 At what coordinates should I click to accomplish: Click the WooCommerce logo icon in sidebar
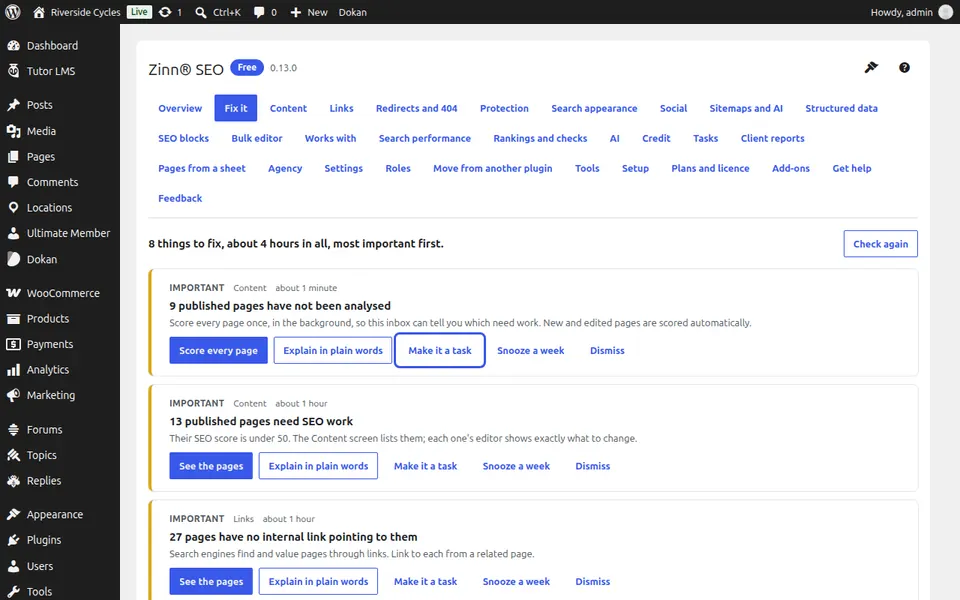(13, 293)
